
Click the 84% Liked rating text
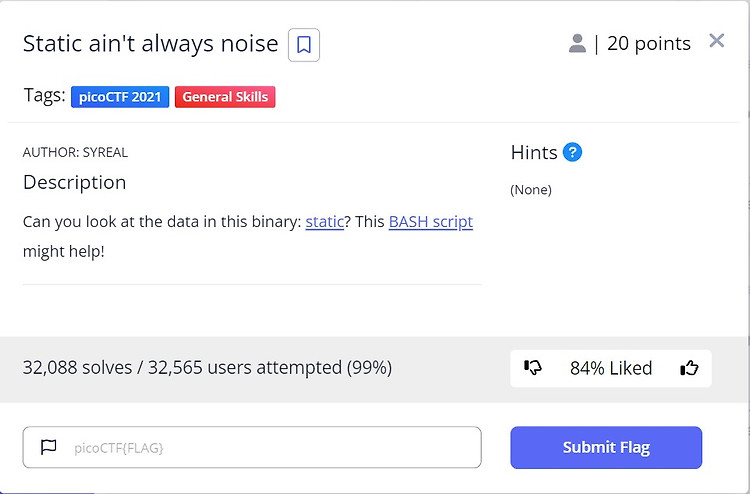(611, 368)
